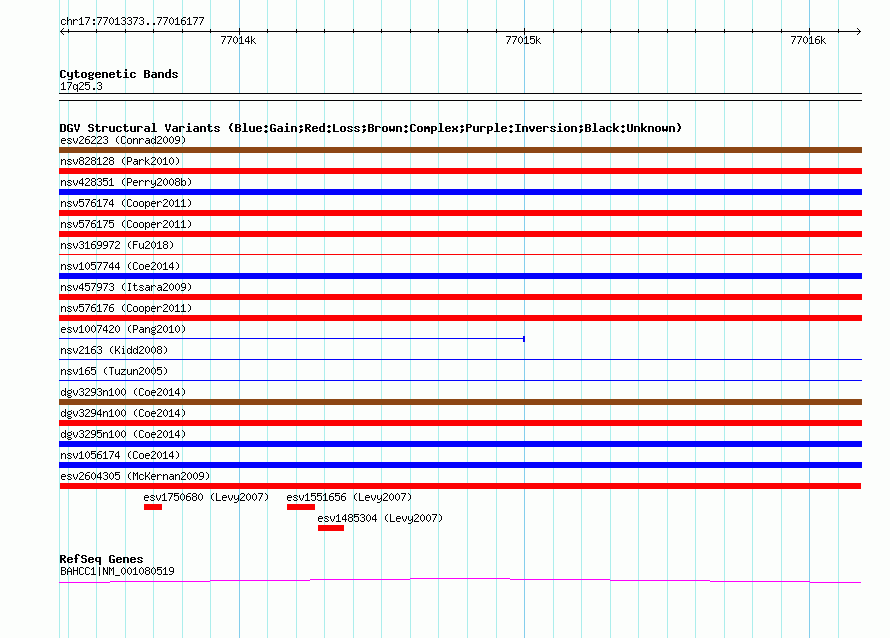The image size is (890, 638).
Task: Click the nsv2163 (Kidd2008) variant label
Action: 113,350
